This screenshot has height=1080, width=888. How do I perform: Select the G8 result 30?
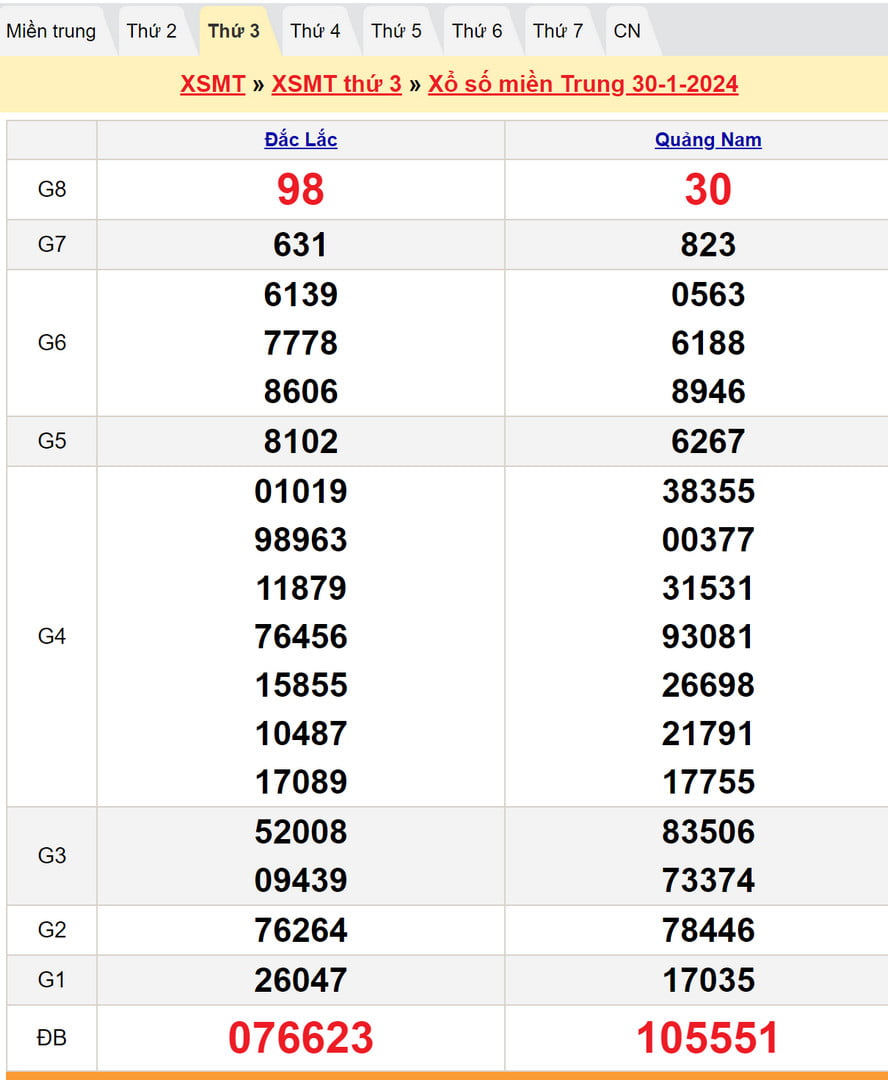pos(708,189)
